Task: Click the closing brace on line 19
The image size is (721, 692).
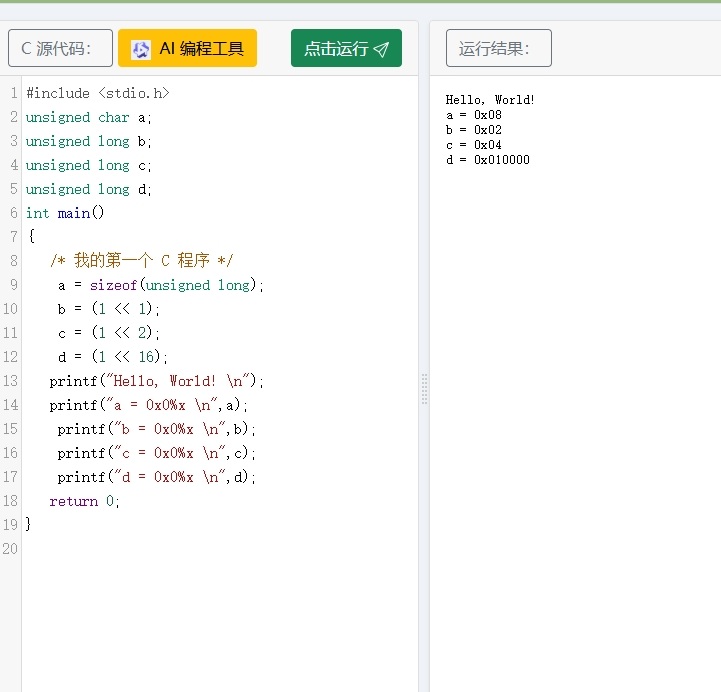Action: (x=29, y=524)
